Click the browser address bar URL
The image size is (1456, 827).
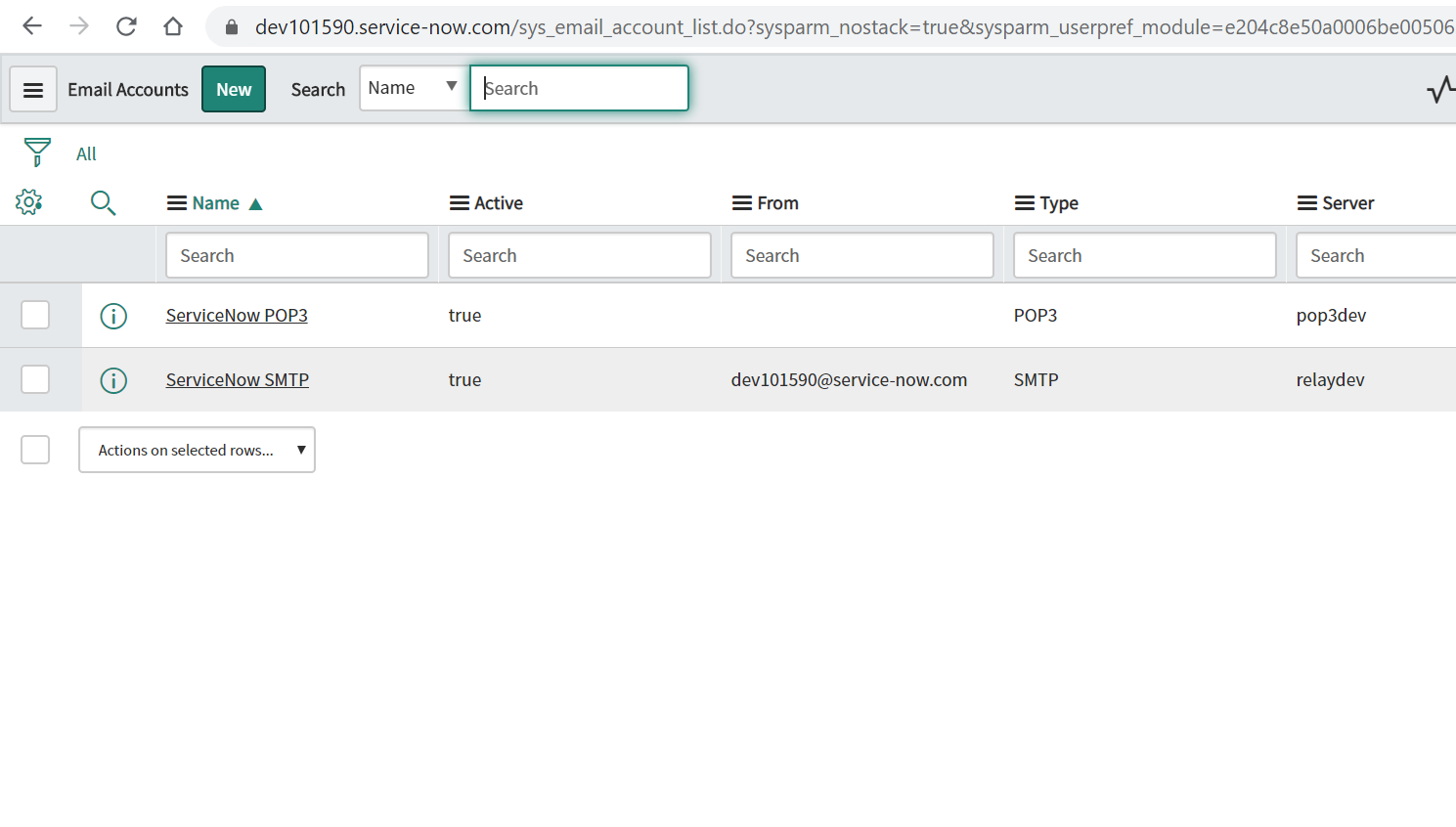(x=855, y=27)
